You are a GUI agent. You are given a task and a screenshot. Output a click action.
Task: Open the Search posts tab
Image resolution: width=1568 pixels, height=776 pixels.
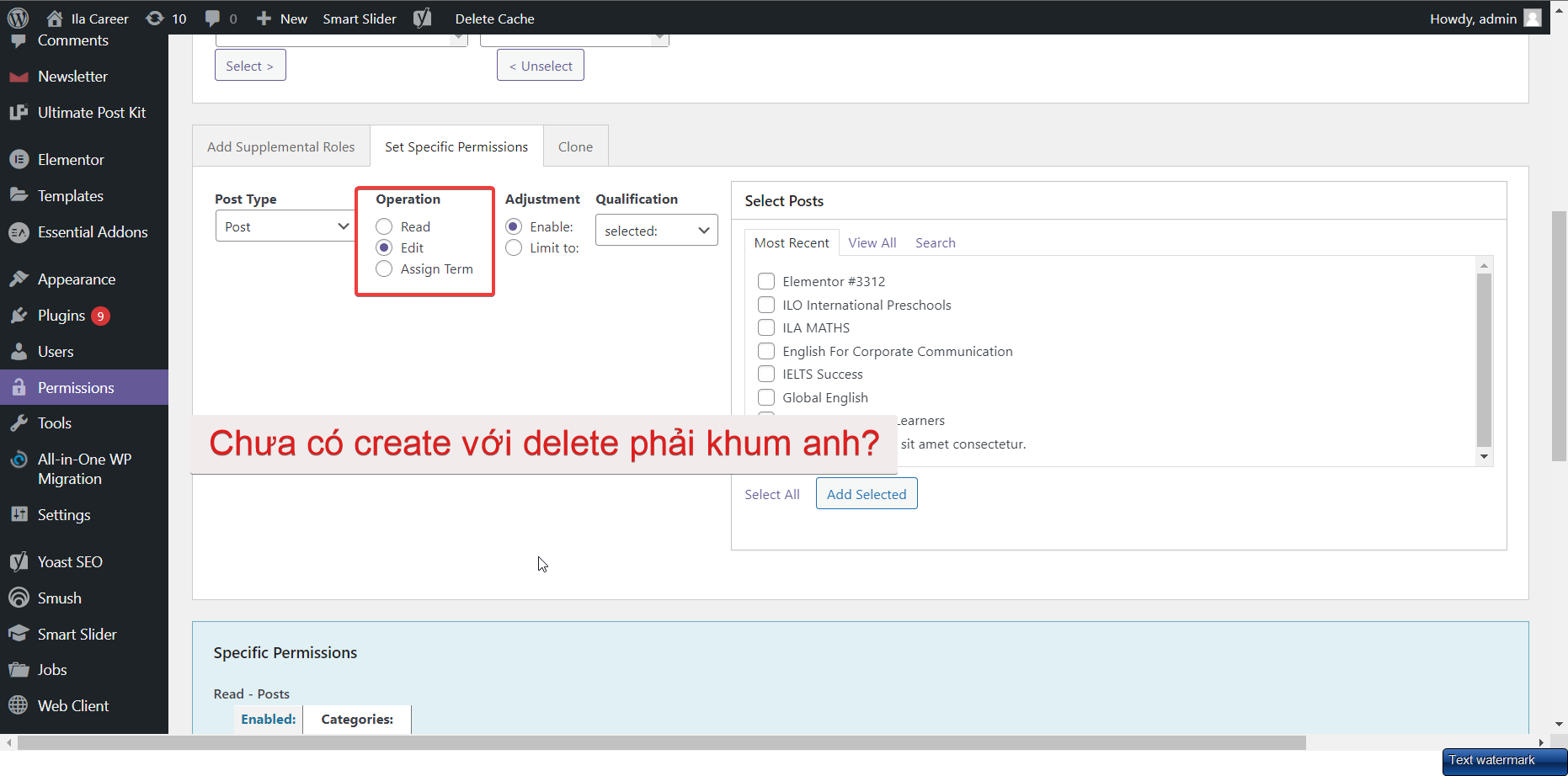(x=936, y=242)
